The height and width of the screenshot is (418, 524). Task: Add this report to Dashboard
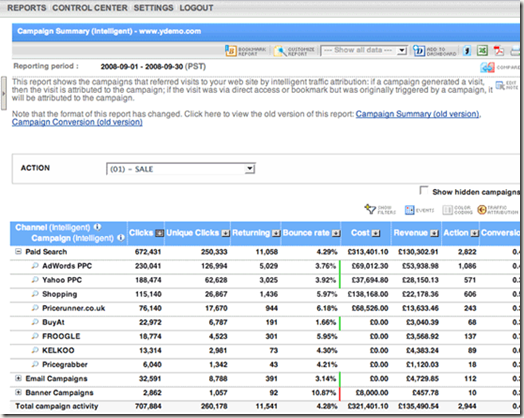point(419,51)
